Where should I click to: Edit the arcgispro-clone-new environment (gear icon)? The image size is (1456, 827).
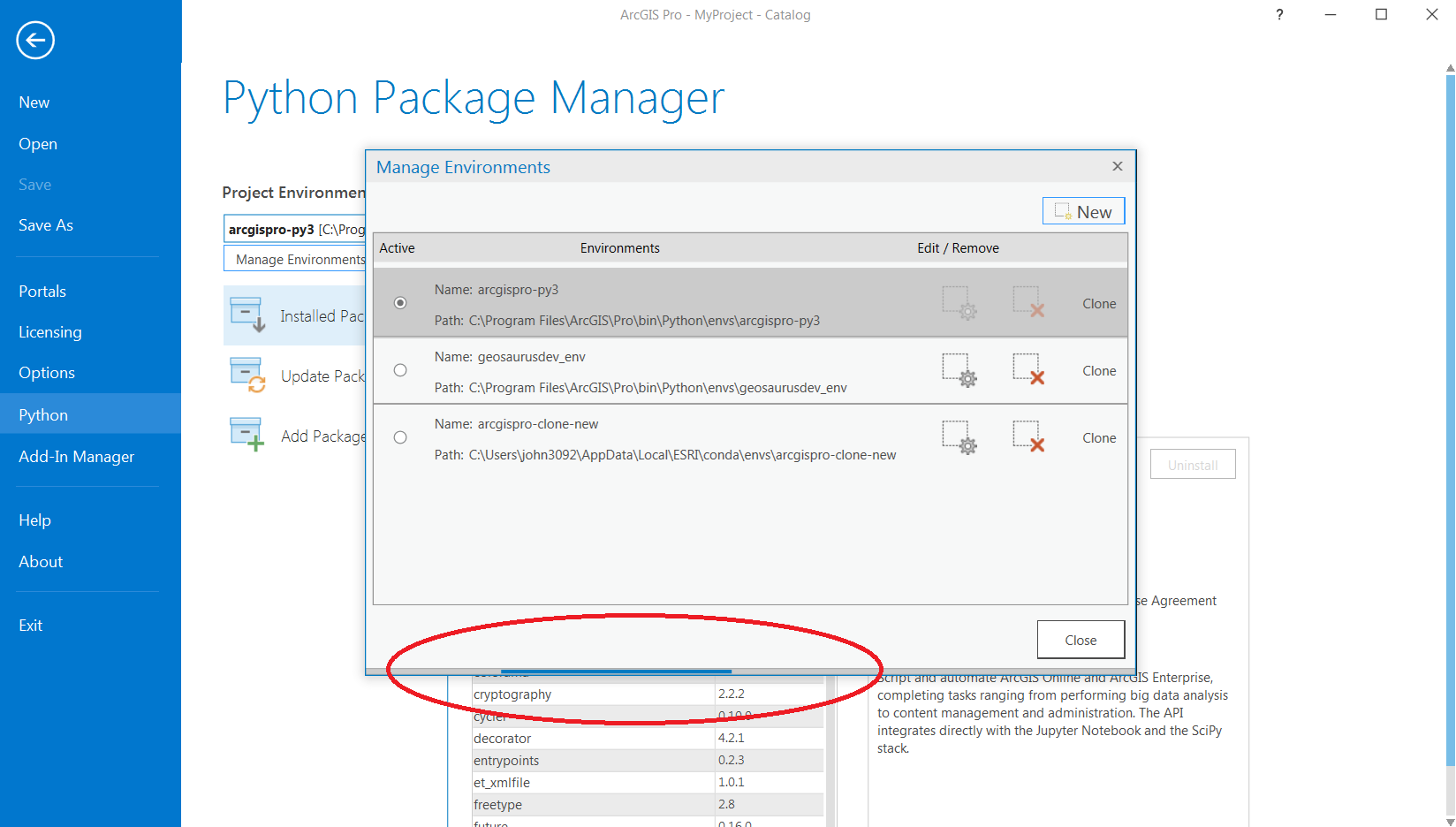click(959, 437)
